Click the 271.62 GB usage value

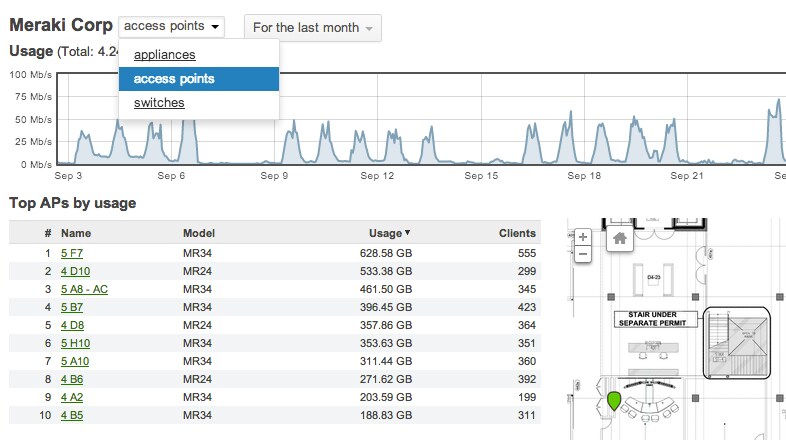pyautogui.click(x=385, y=379)
